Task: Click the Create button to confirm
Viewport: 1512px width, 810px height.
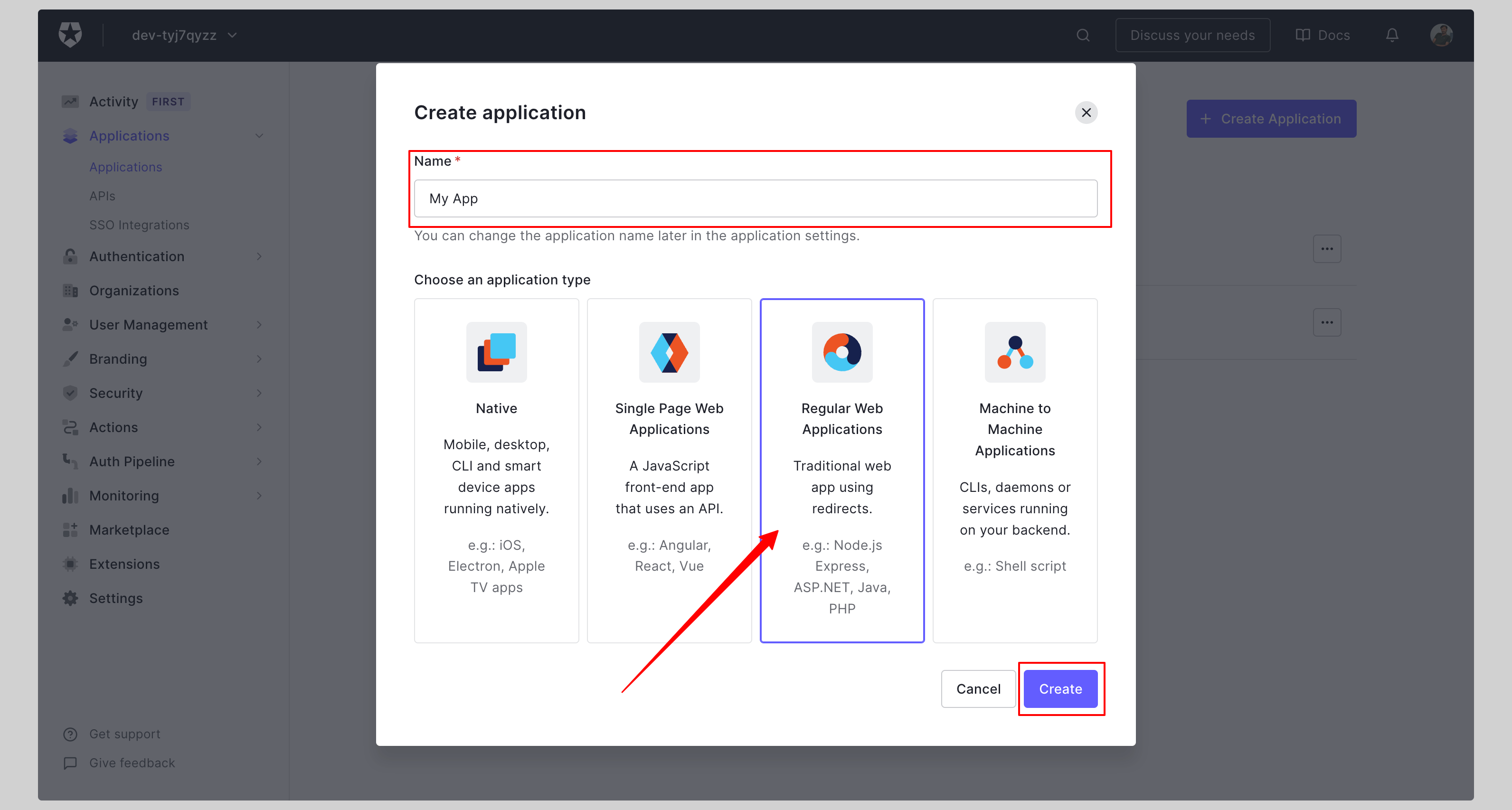Action: click(1060, 688)
